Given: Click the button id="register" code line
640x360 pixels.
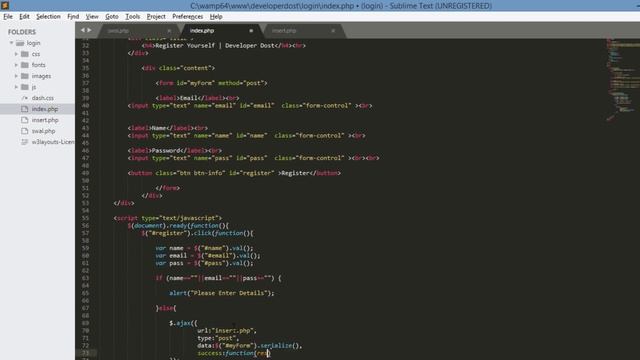Looking at the screenshot, I should (234, 173).
